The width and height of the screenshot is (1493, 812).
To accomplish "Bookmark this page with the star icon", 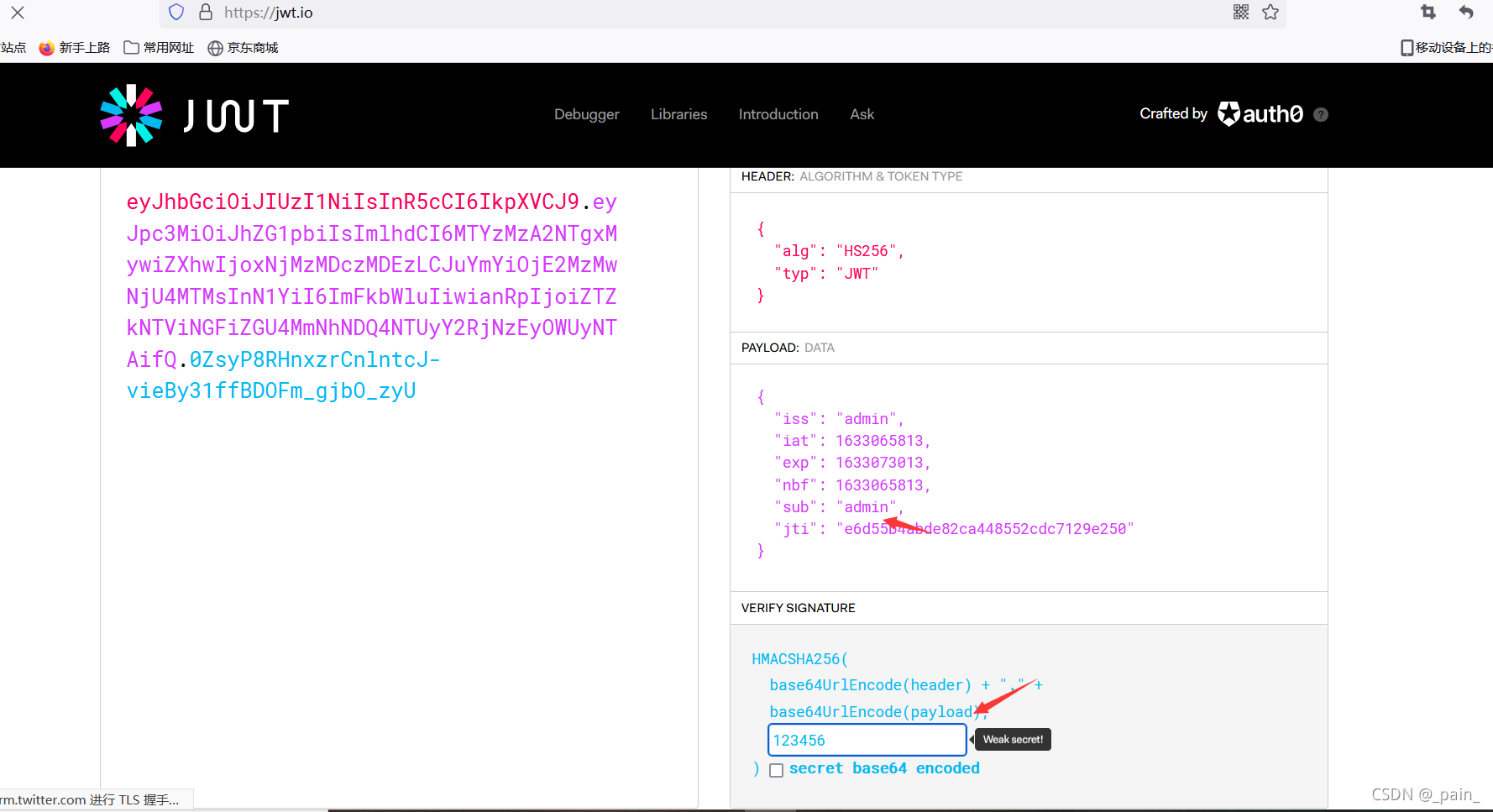I will pyautogui.click(x=1270, y=12).
